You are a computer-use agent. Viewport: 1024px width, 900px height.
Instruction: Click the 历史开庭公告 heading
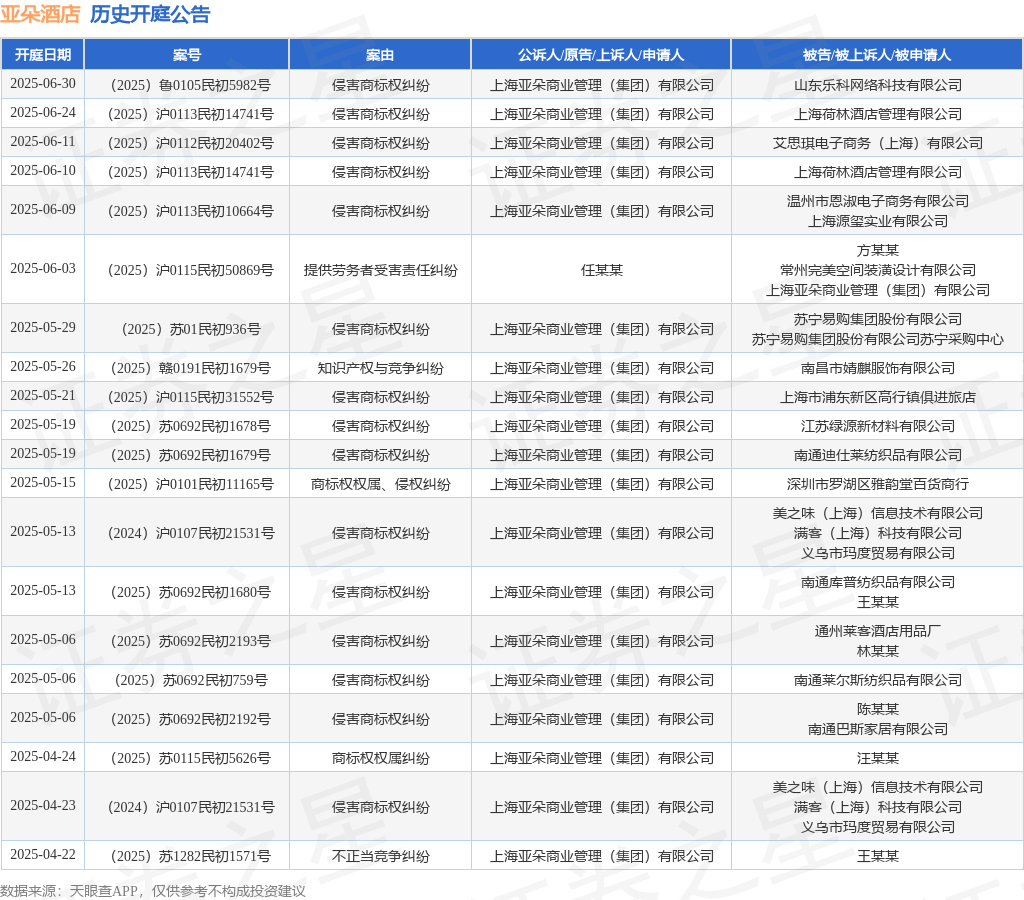(x=150, y=14)
